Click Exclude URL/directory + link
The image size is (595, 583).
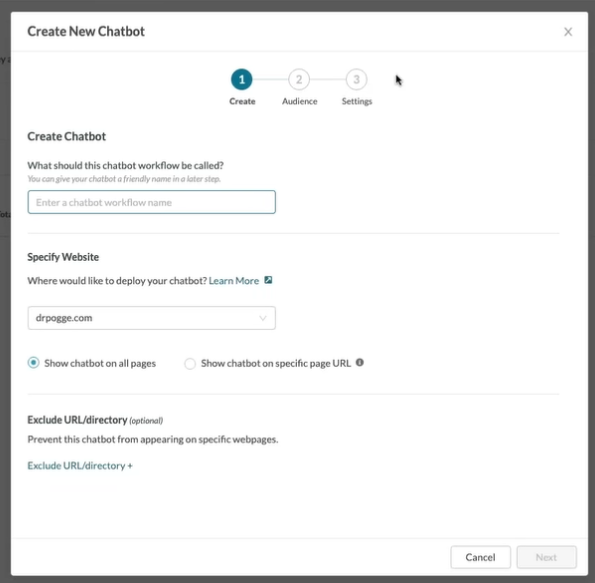(80, 465)
